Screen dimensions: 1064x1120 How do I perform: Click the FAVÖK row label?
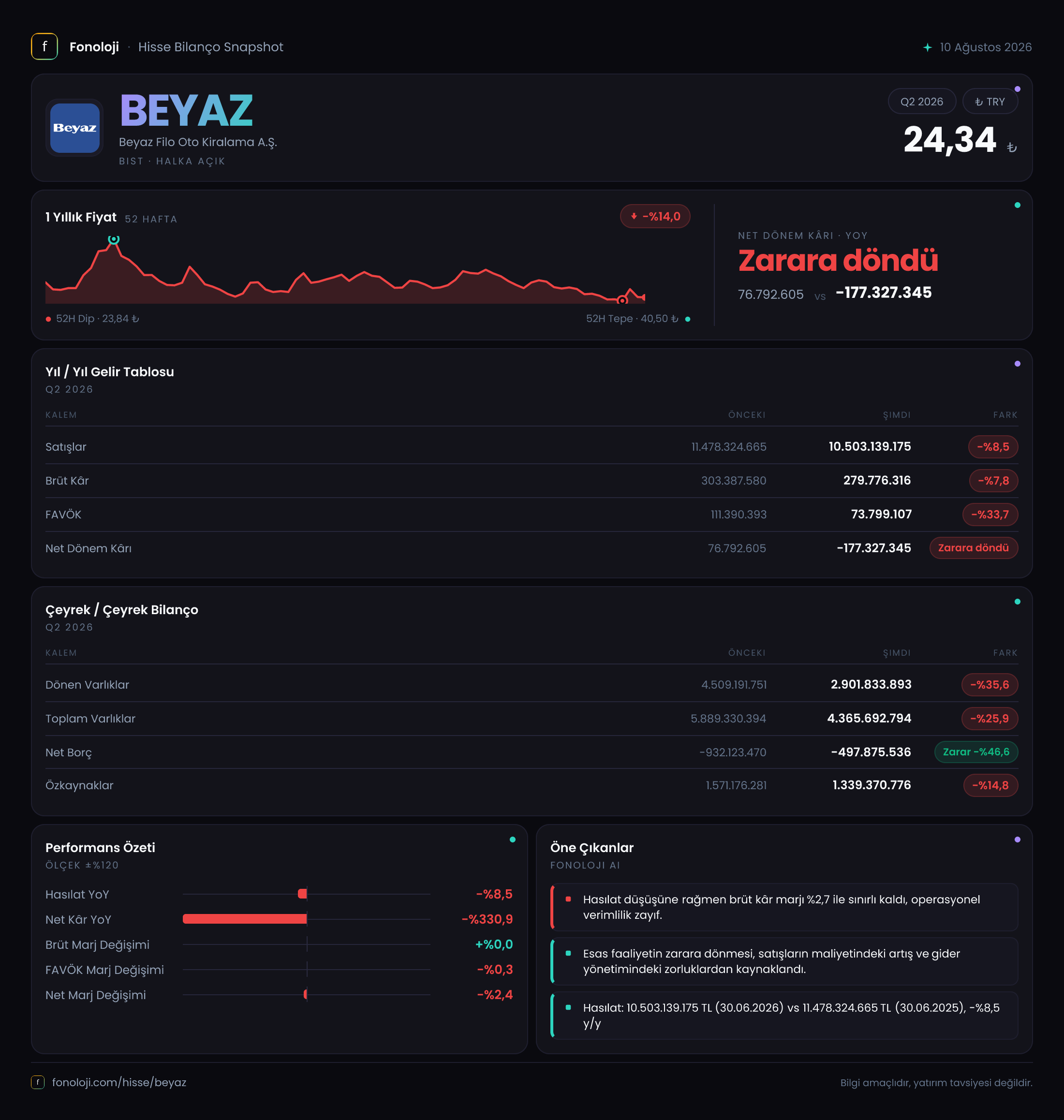click(63, 515)
